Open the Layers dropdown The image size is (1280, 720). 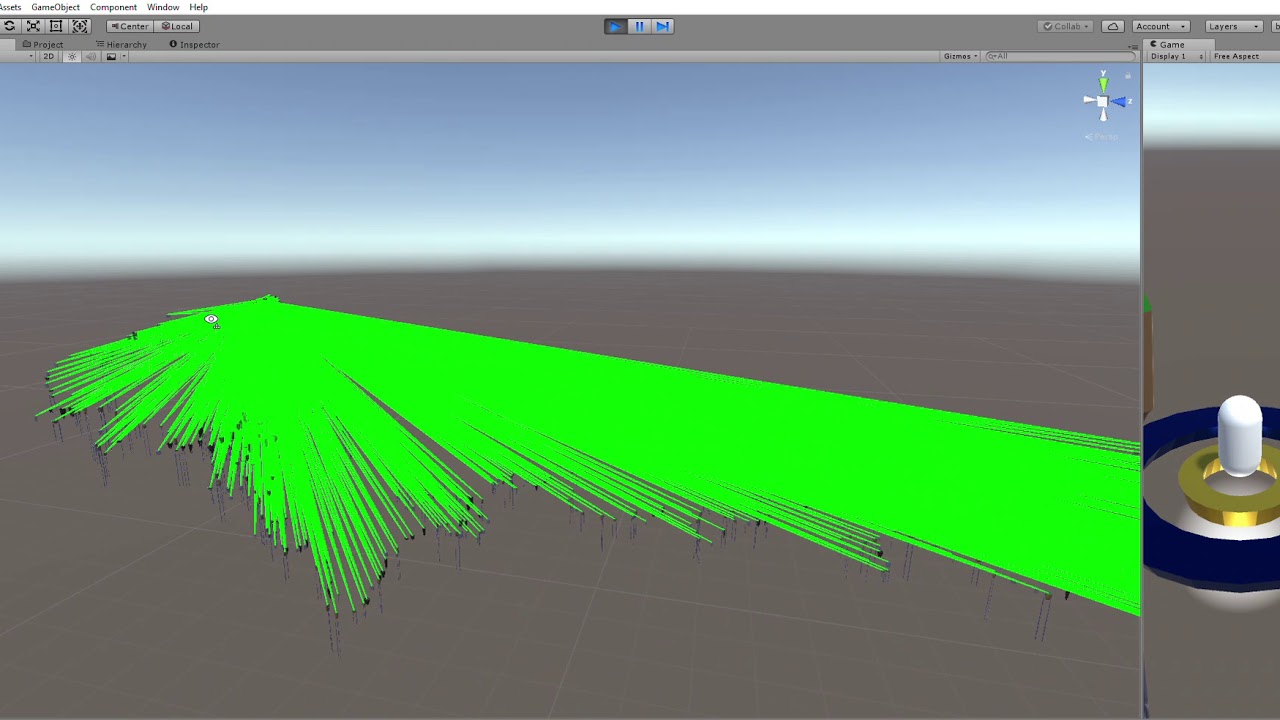tap(1233, 26)
